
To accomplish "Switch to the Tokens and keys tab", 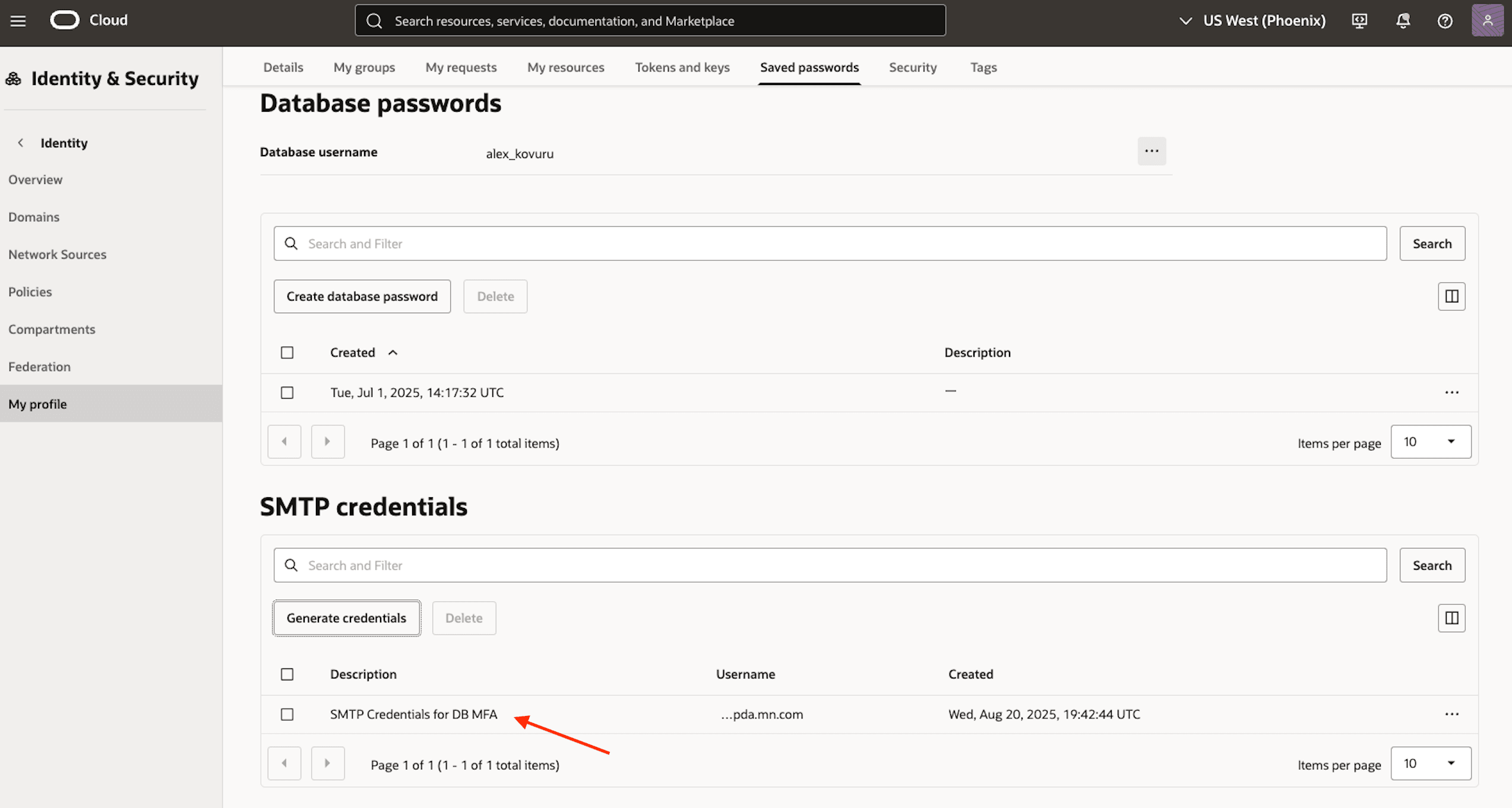I will click(x=682, y=67).
